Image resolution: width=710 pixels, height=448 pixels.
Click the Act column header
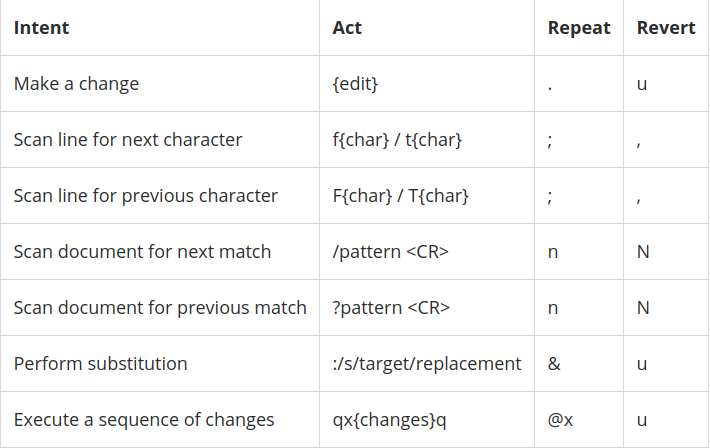[347, 28]
